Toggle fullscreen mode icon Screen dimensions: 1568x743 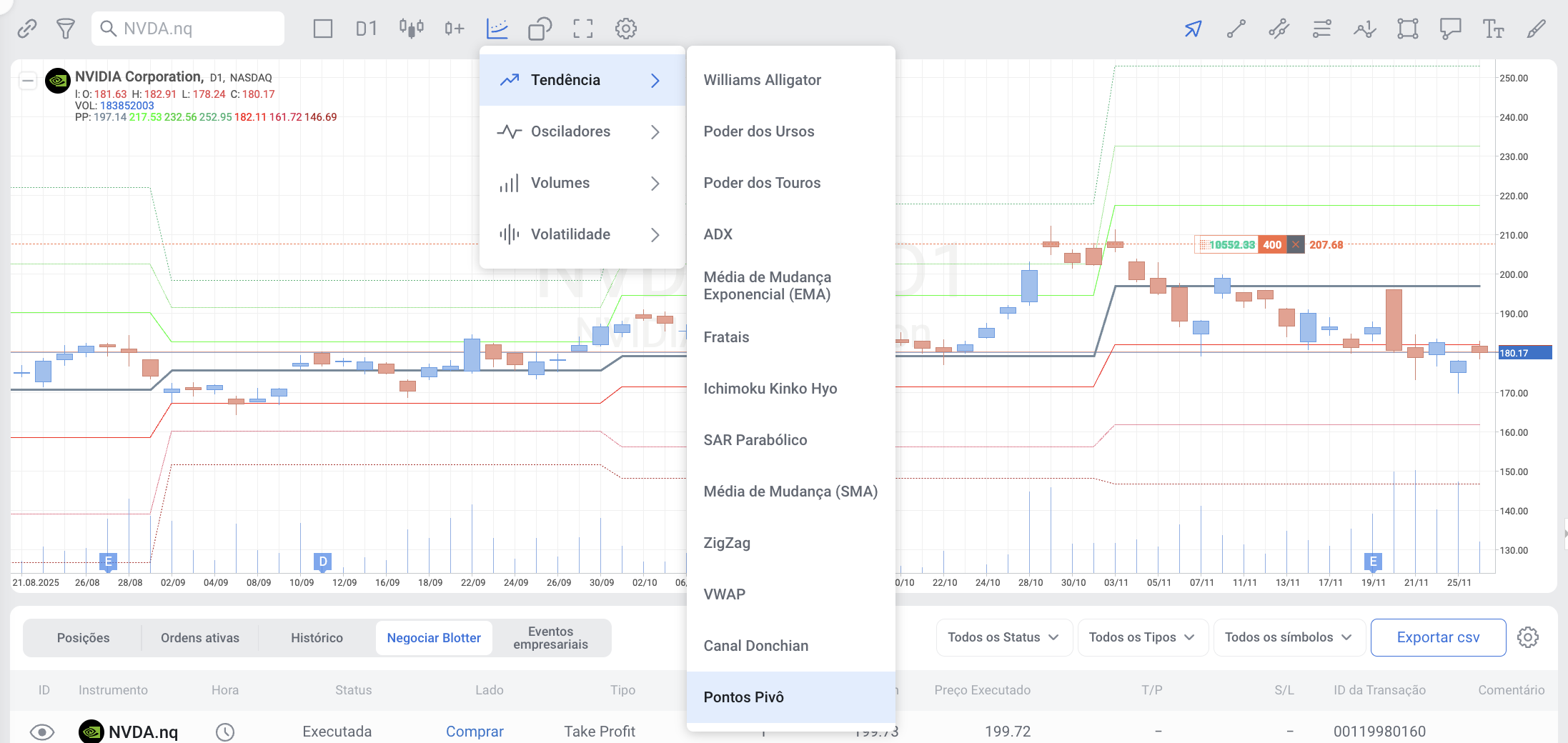(x=583, y=29)
